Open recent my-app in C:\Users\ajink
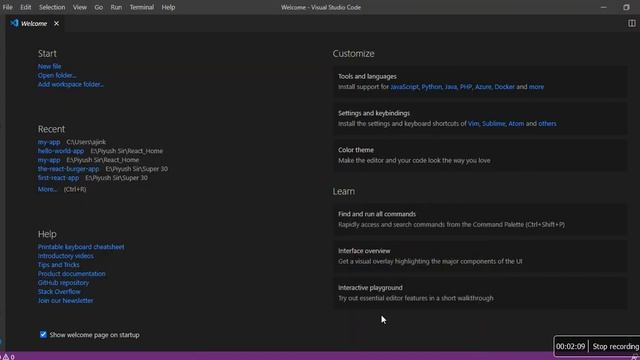The height and width of the screenshot is (360, 640). tap(49, 142)
